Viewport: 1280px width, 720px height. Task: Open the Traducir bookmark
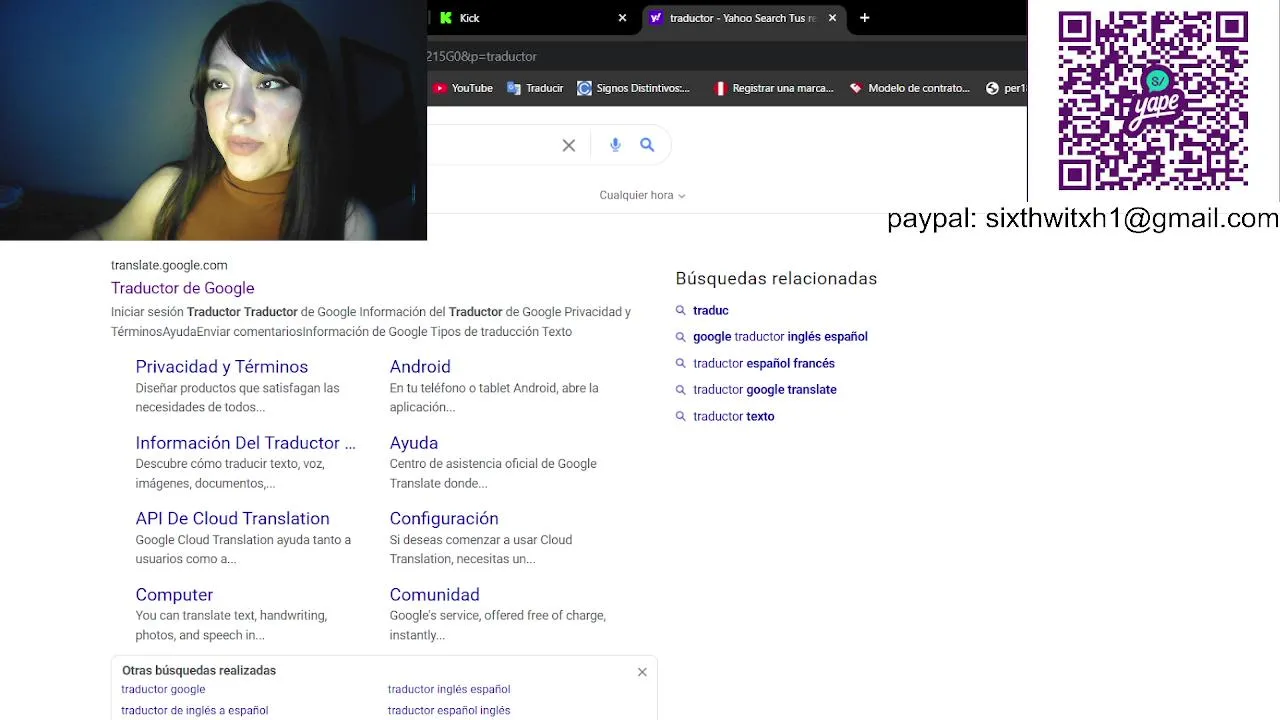tap(535, 88)
